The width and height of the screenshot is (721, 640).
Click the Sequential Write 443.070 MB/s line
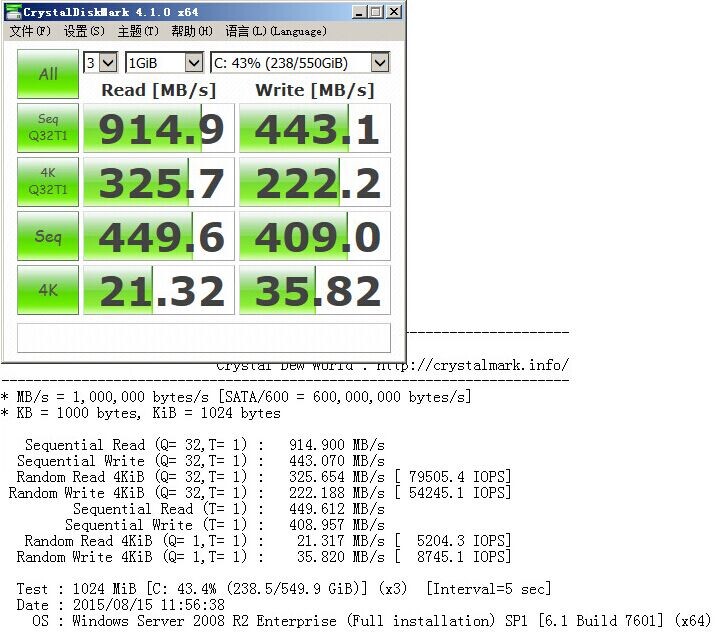pyautogui.click(x=200, y=461)
